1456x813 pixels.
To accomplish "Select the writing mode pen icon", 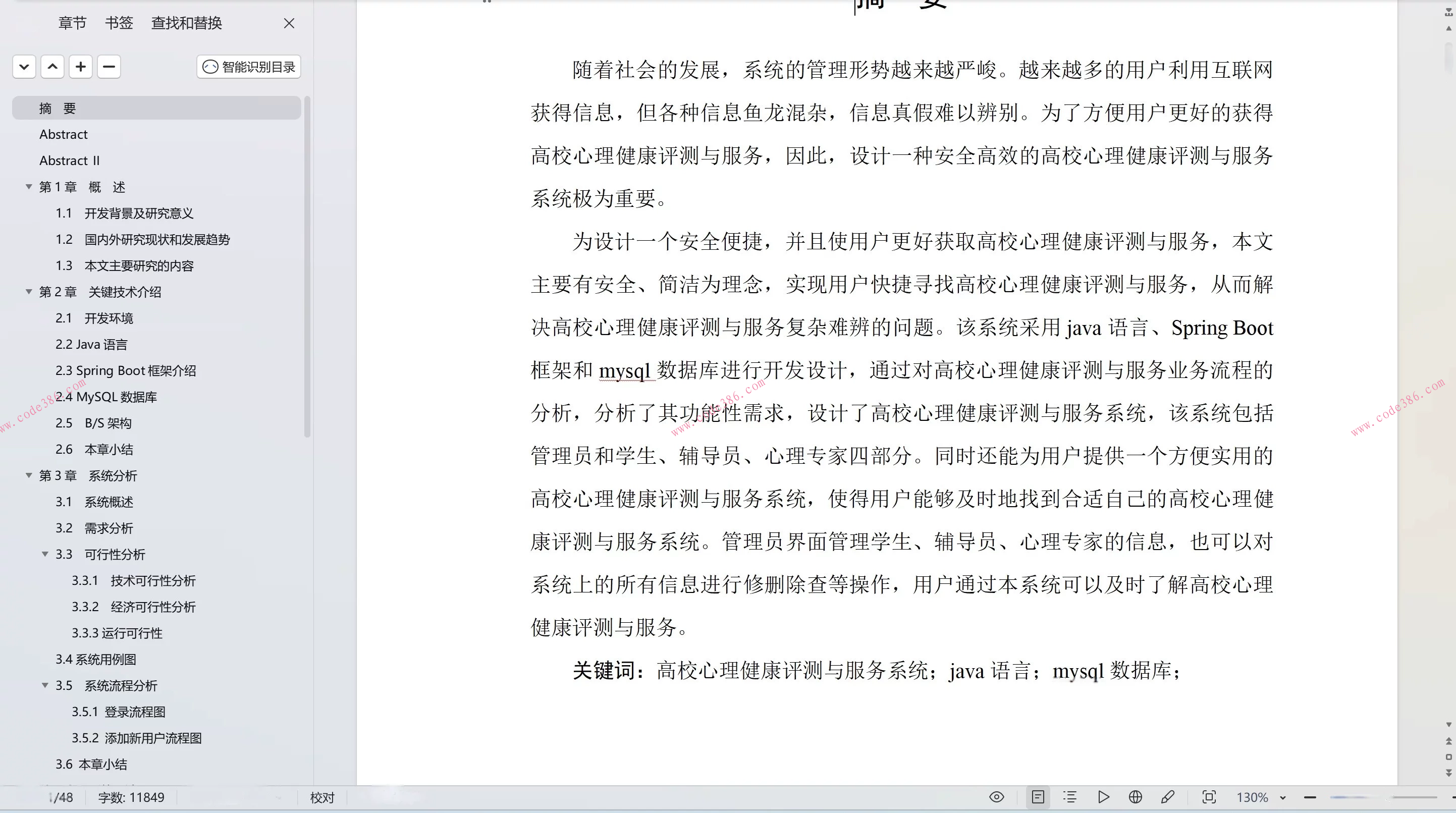I will coord(1168,797).
